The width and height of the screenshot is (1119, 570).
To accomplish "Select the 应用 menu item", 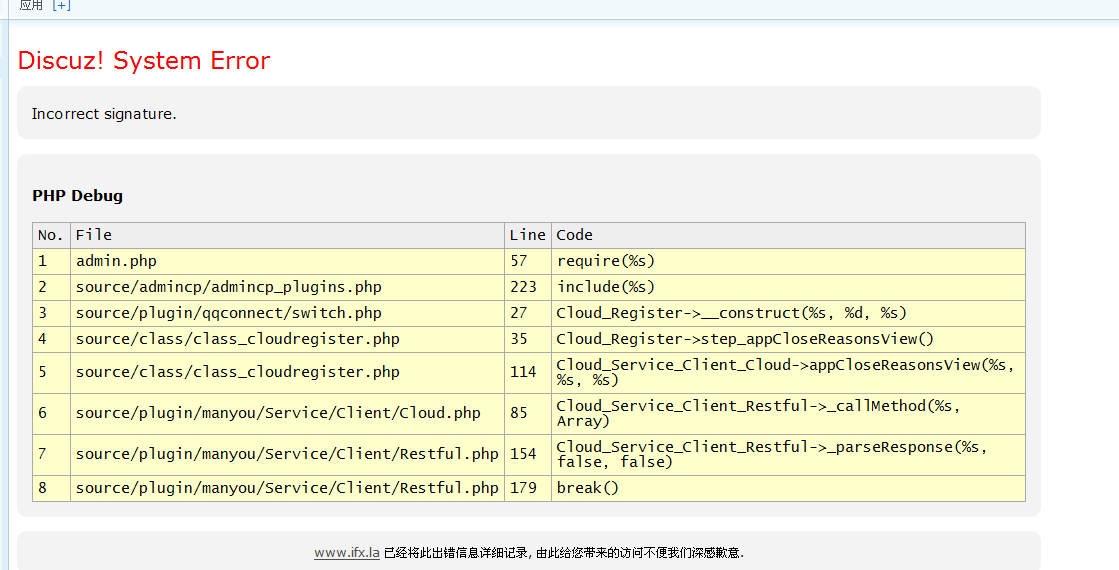I will (x=31, y=5).
